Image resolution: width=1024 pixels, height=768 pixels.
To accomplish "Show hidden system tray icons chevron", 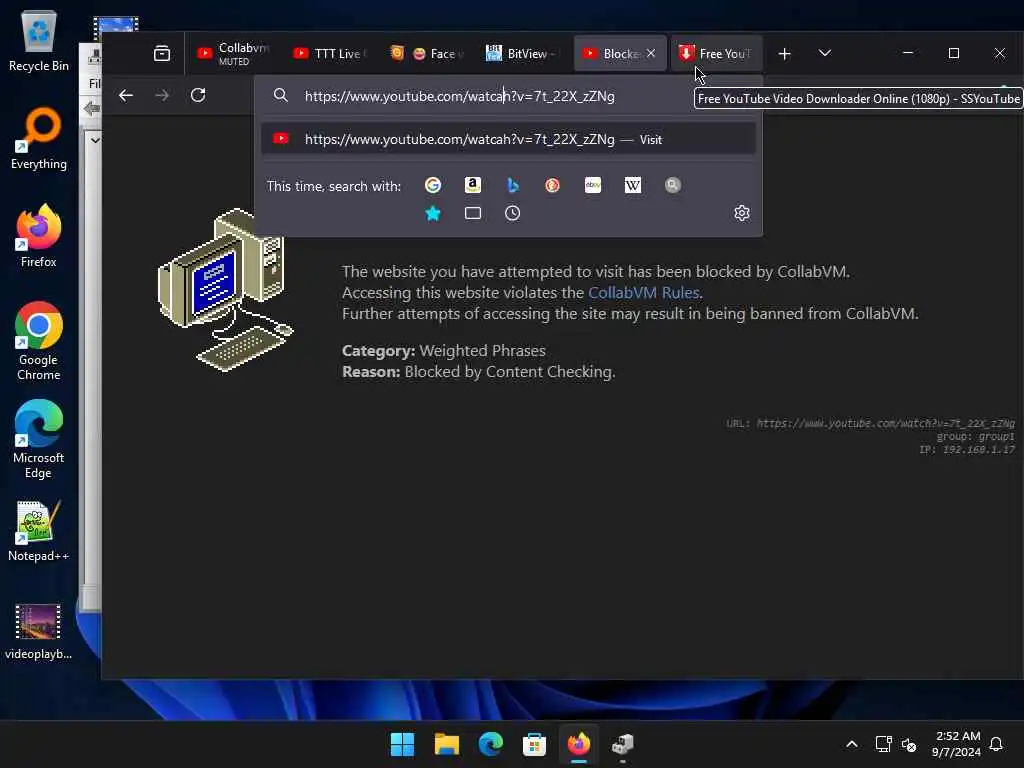I will [x=852, y=744].
